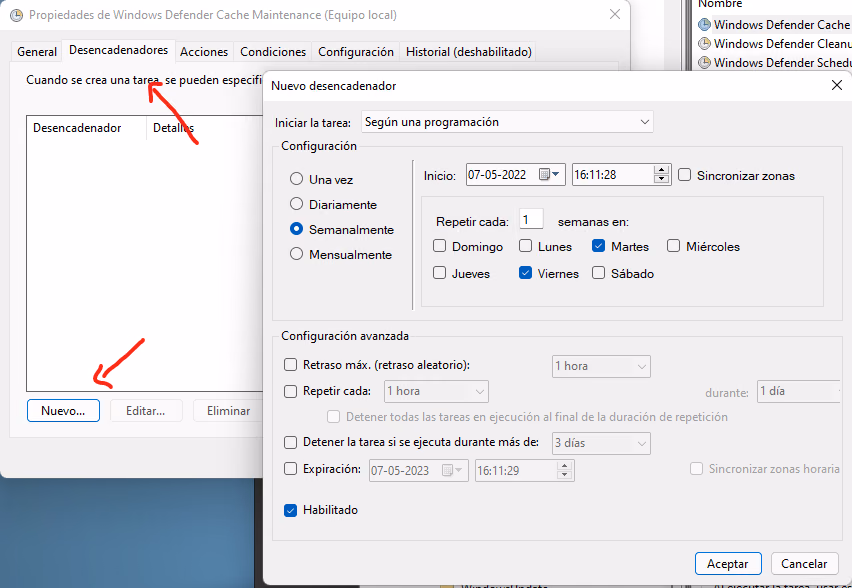Expand the Iniciar la tarea dropdown

[507, 122]
